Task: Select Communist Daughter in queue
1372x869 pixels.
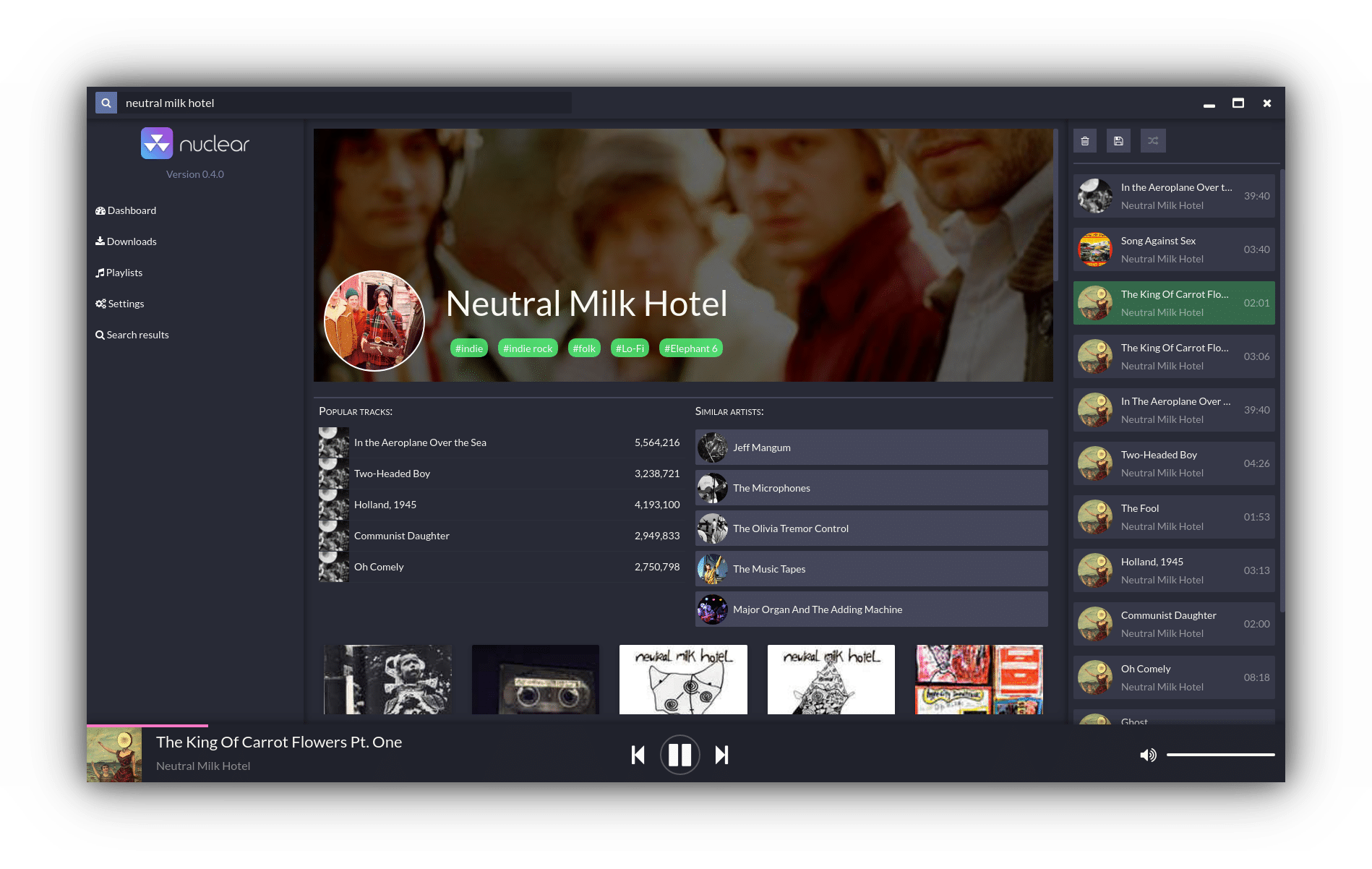Action: point(1174,624)
